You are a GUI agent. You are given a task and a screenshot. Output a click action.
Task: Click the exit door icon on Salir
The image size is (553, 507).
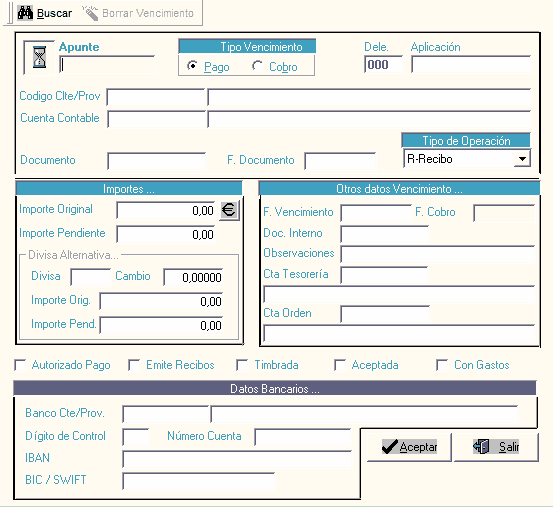coord(481,446)
